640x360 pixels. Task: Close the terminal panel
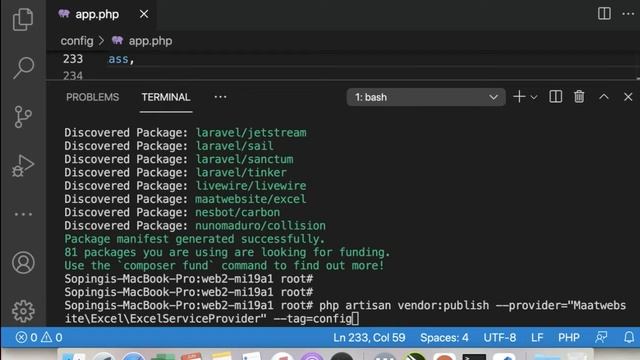(x=628, y=97)
